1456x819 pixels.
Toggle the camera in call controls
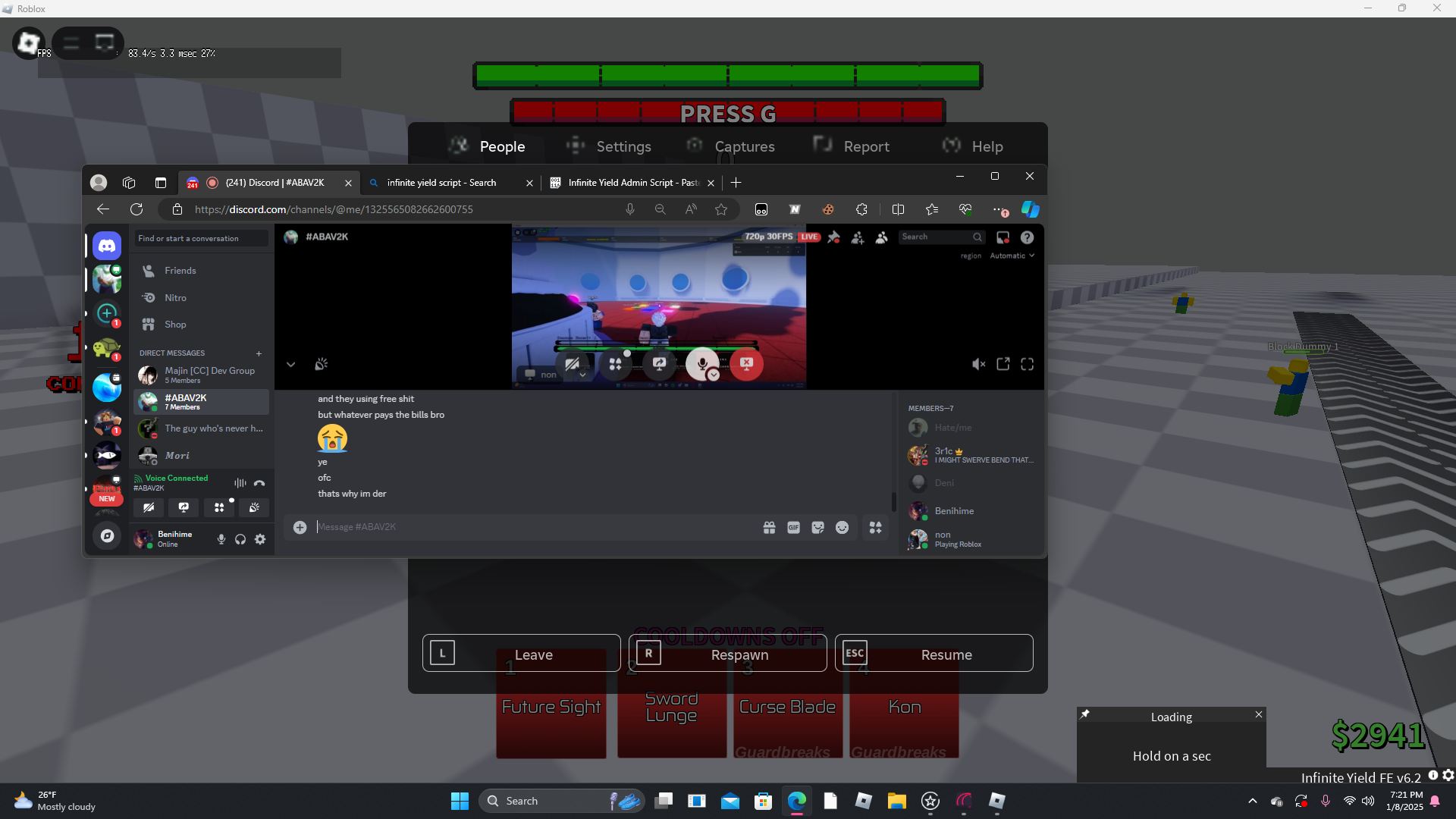[x=572, y=364]
